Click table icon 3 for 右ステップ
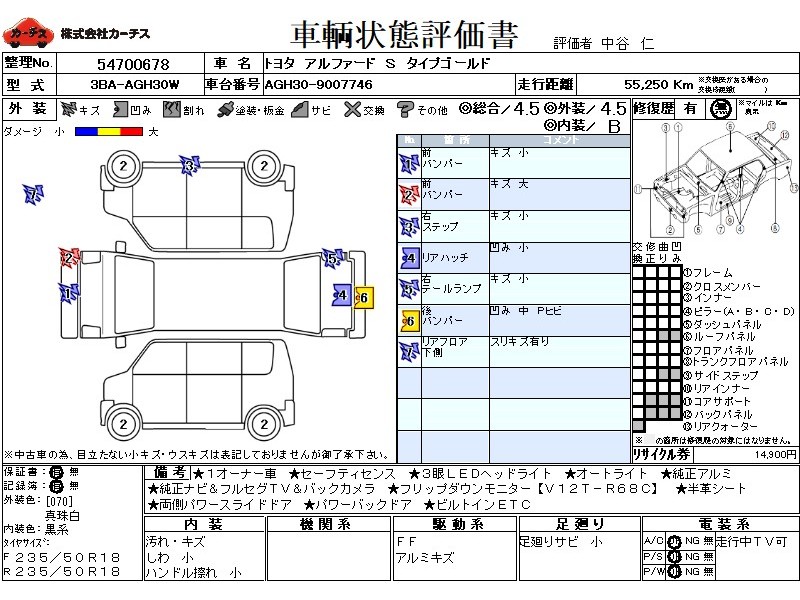 pos(409,227)
